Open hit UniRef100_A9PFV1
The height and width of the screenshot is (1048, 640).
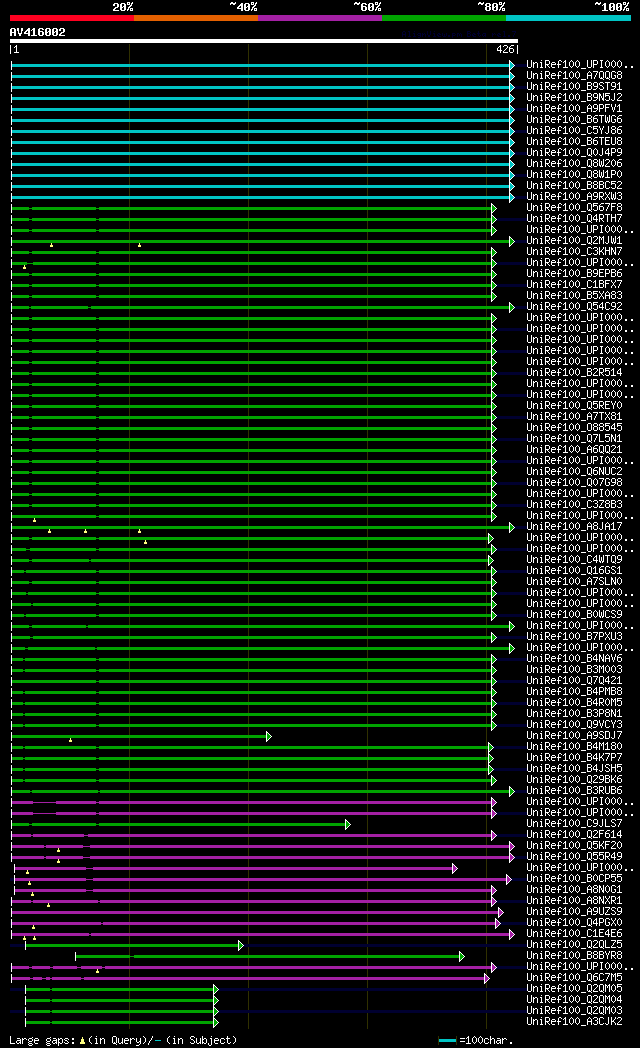pos(574,108)
